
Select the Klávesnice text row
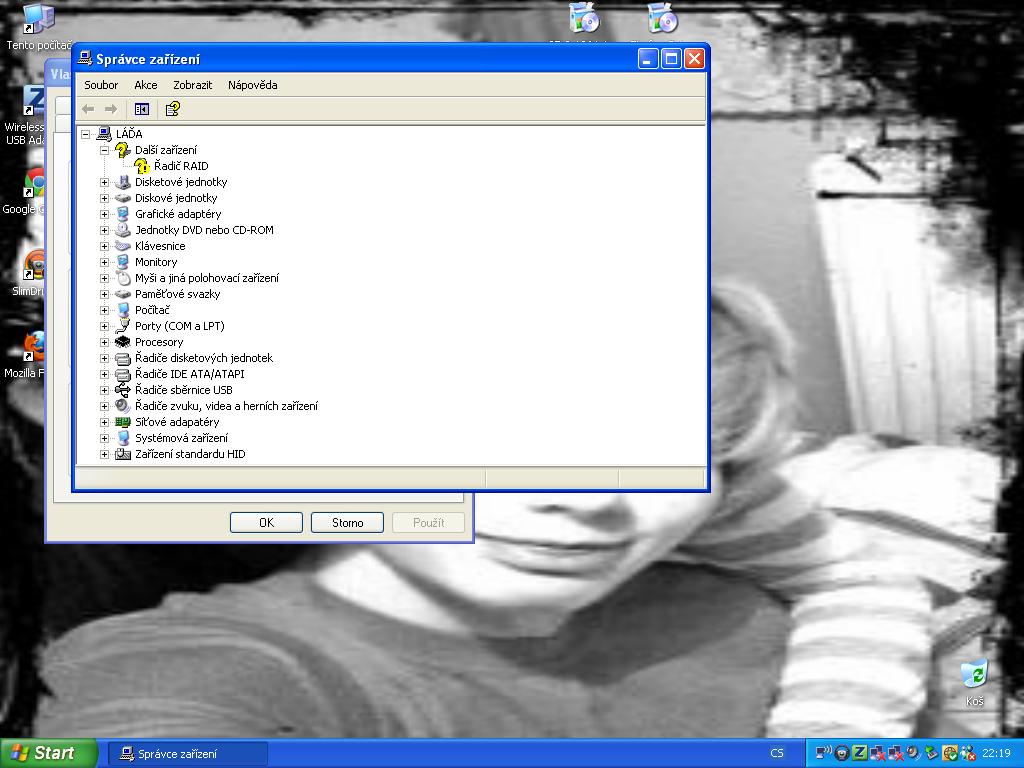click(160, 246)
